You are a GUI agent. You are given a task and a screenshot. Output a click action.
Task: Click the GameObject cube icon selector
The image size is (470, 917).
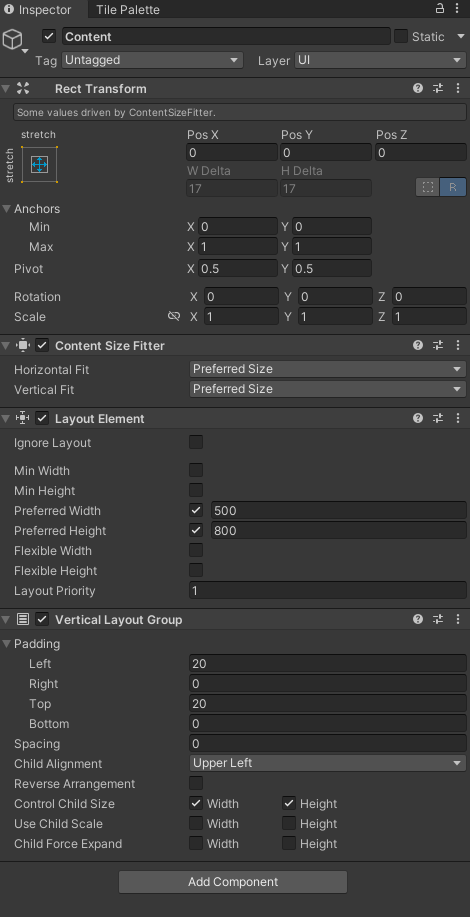point(13,39)
